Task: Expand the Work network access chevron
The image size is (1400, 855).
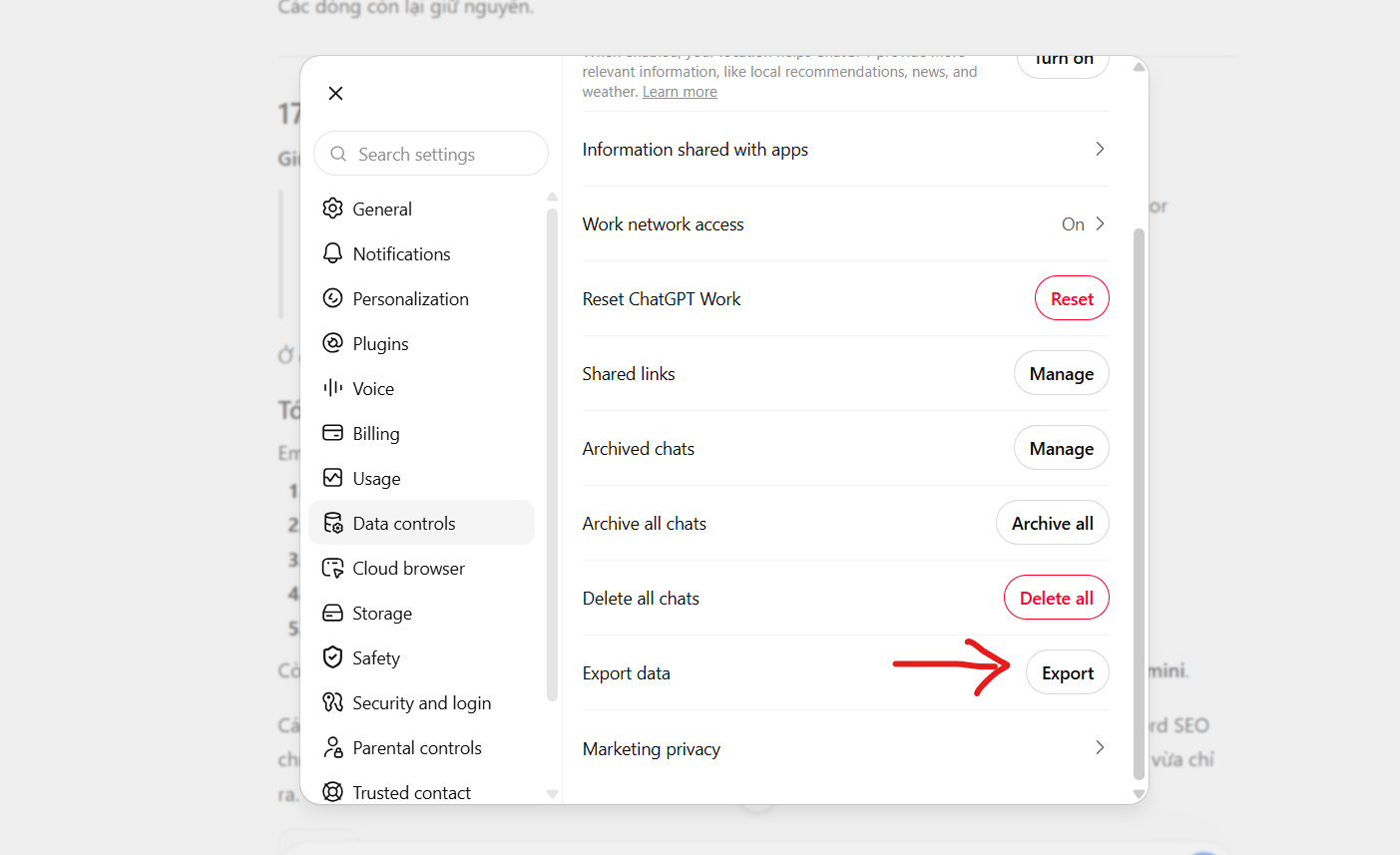Action: (1100, 223)
